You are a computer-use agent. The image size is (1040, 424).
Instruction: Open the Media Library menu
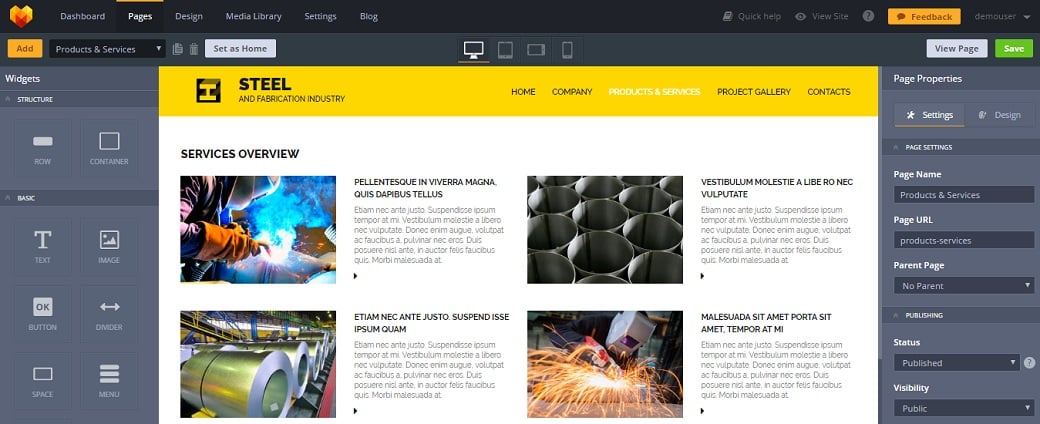click(251, 16)
